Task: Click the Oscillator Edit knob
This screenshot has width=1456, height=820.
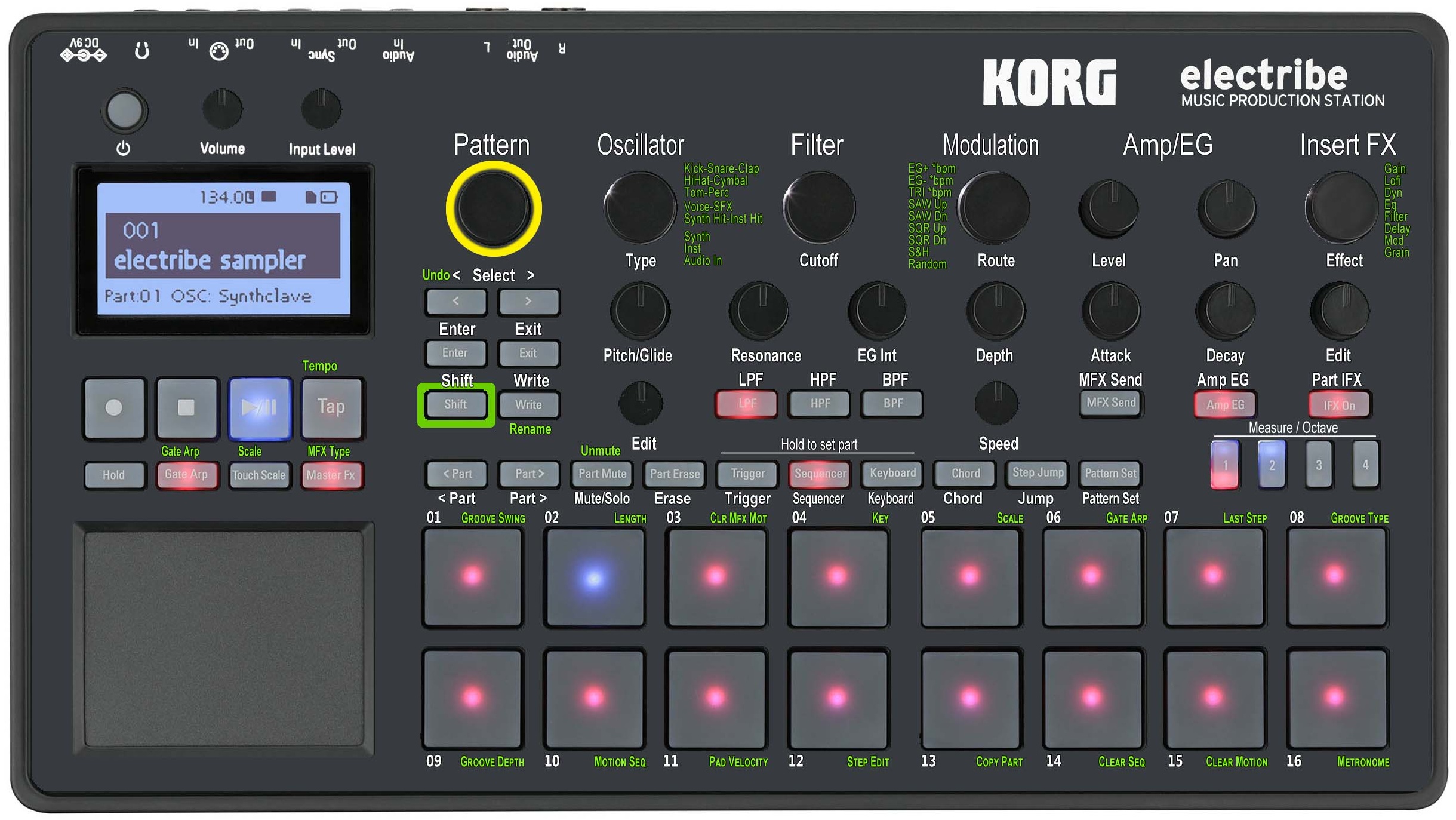Action: point(641,404)
